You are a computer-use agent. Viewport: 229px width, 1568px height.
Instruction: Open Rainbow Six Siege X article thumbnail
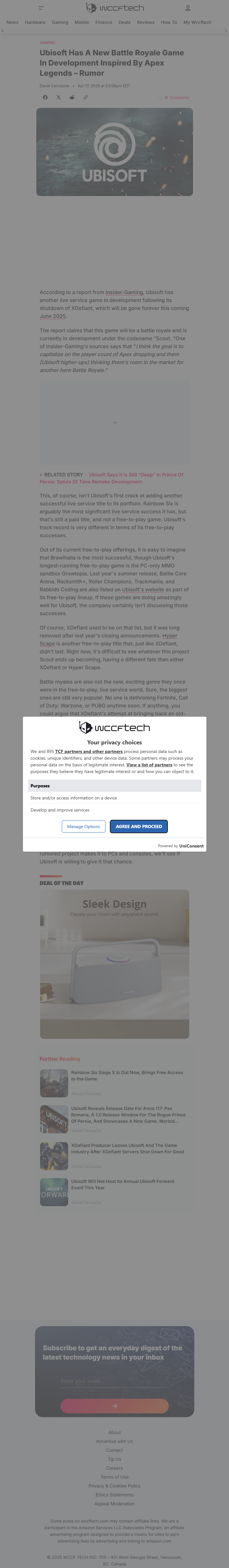(54, 1084)
